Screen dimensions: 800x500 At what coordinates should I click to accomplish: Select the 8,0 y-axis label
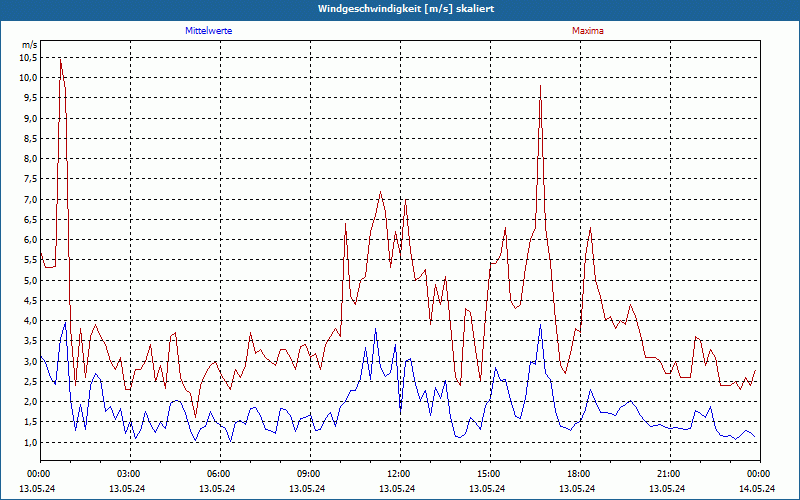pyautogui.click(x=31, y=159)
